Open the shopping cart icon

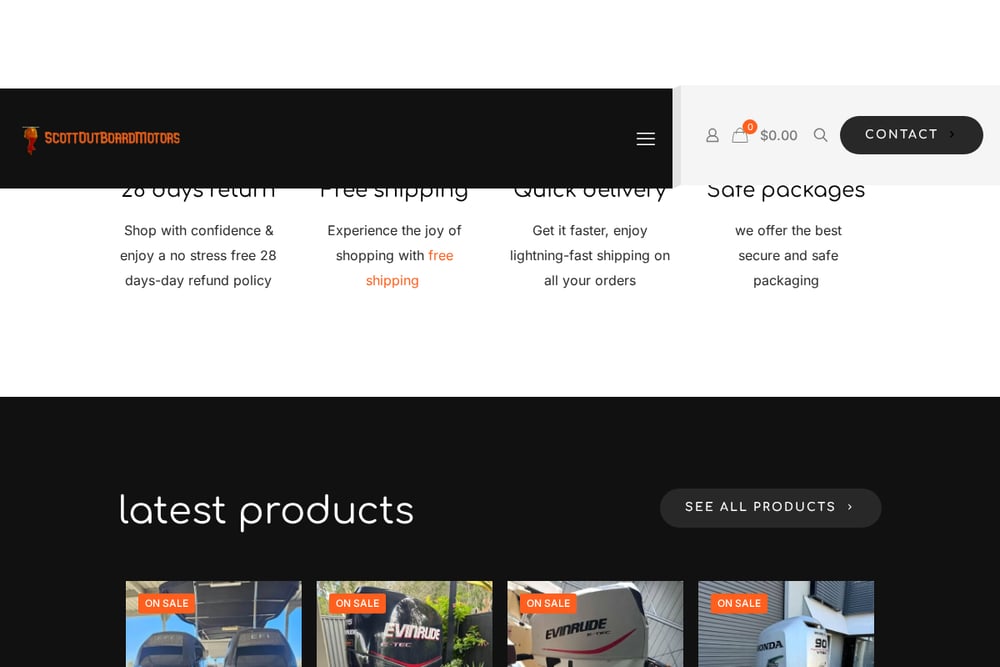740,135
